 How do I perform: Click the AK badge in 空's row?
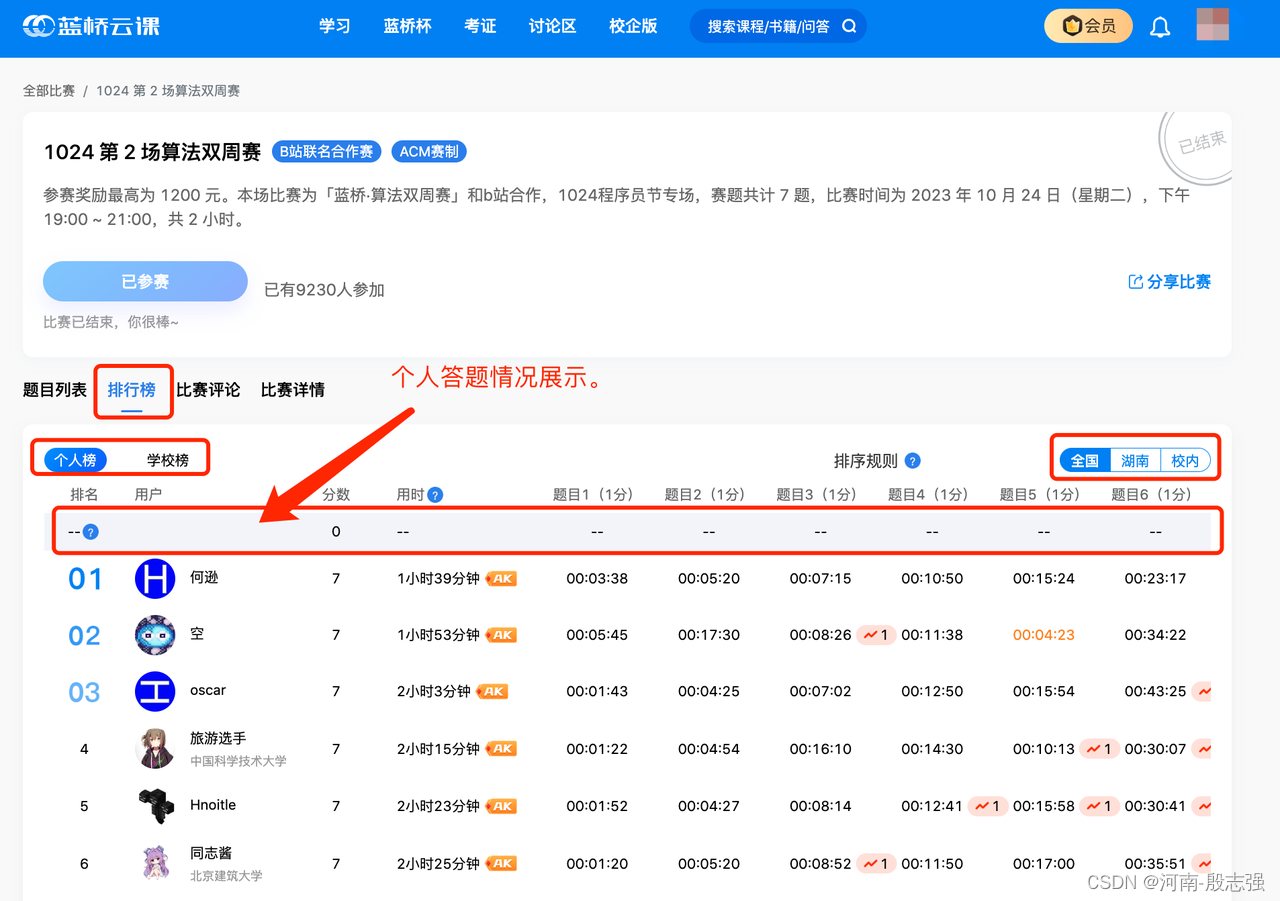point(502,635)
